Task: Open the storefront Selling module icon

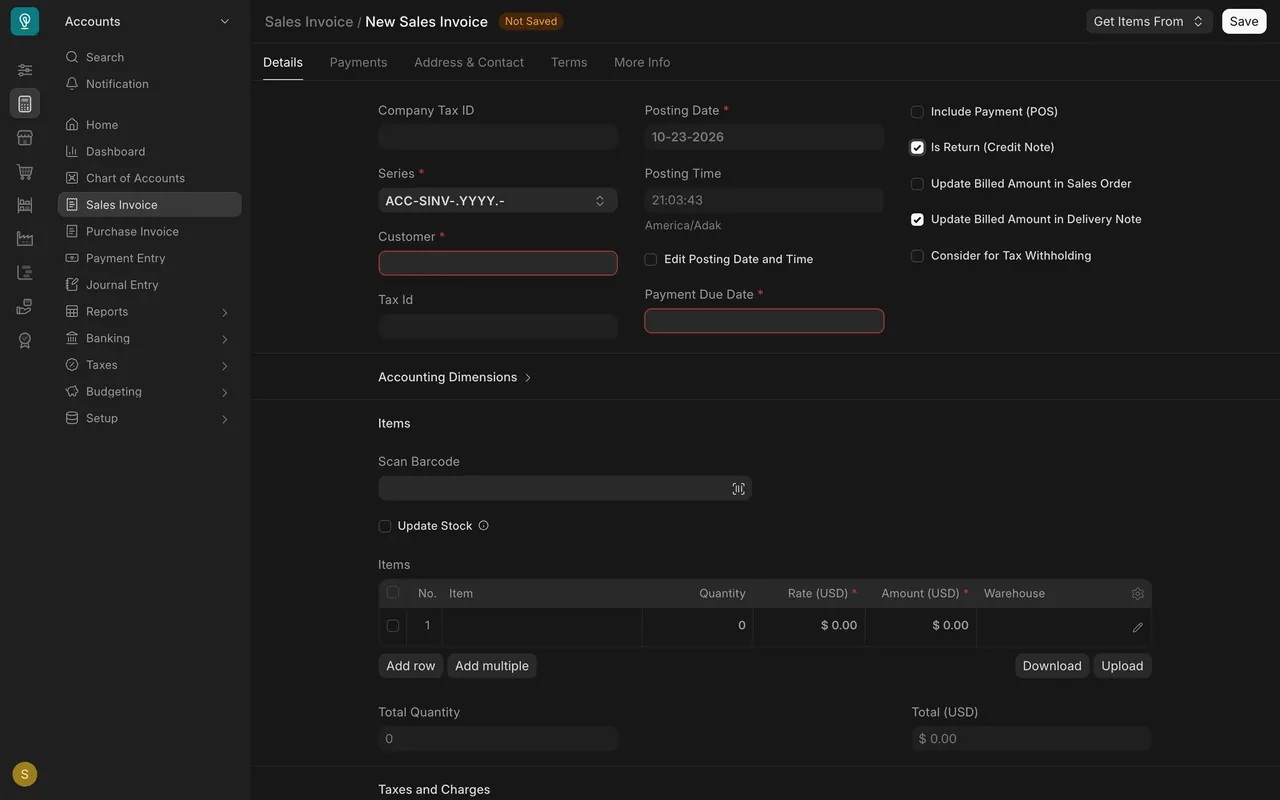Action: coord(25,138)
